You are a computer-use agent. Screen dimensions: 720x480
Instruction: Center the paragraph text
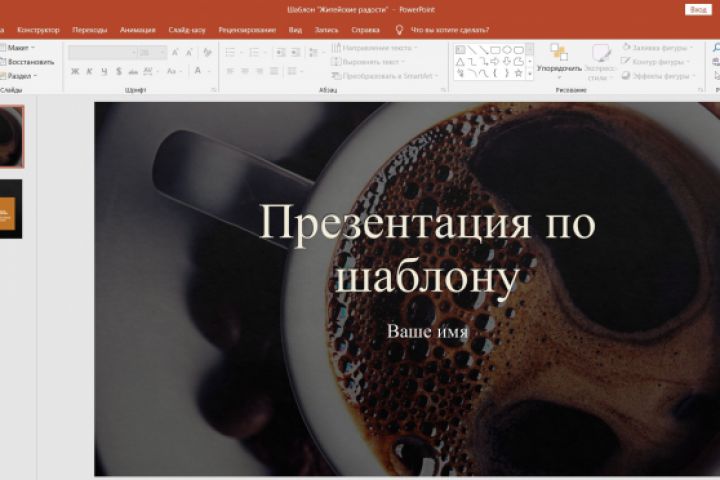245,71
